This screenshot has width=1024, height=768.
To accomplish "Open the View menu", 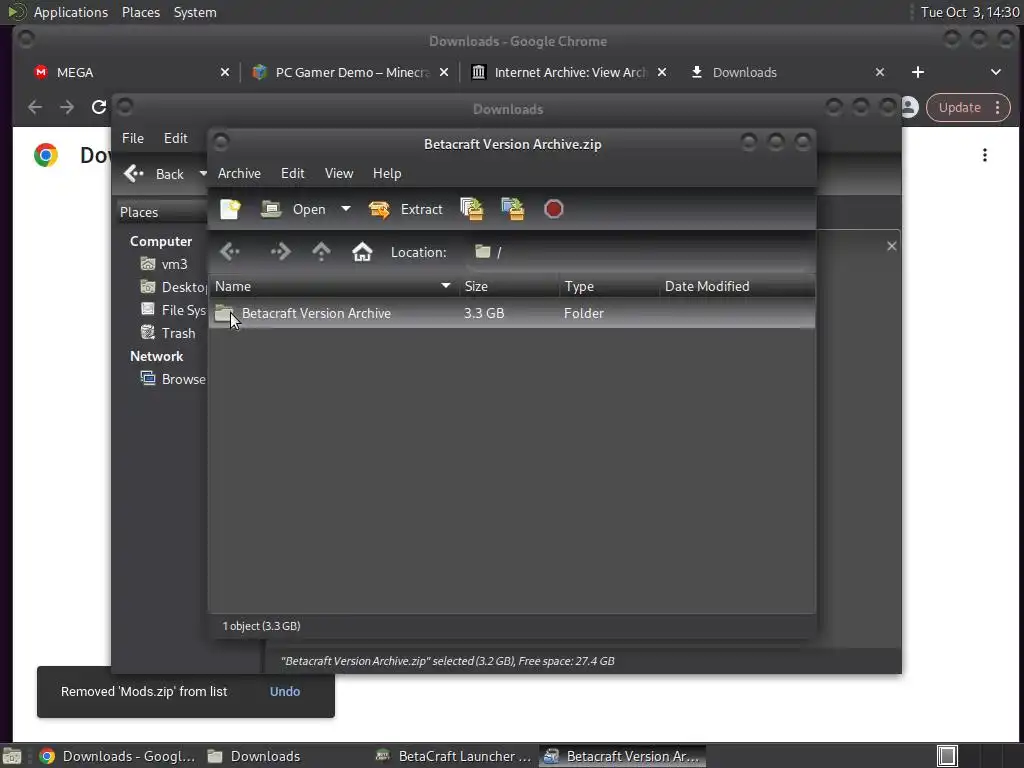I will click(339, 174).
